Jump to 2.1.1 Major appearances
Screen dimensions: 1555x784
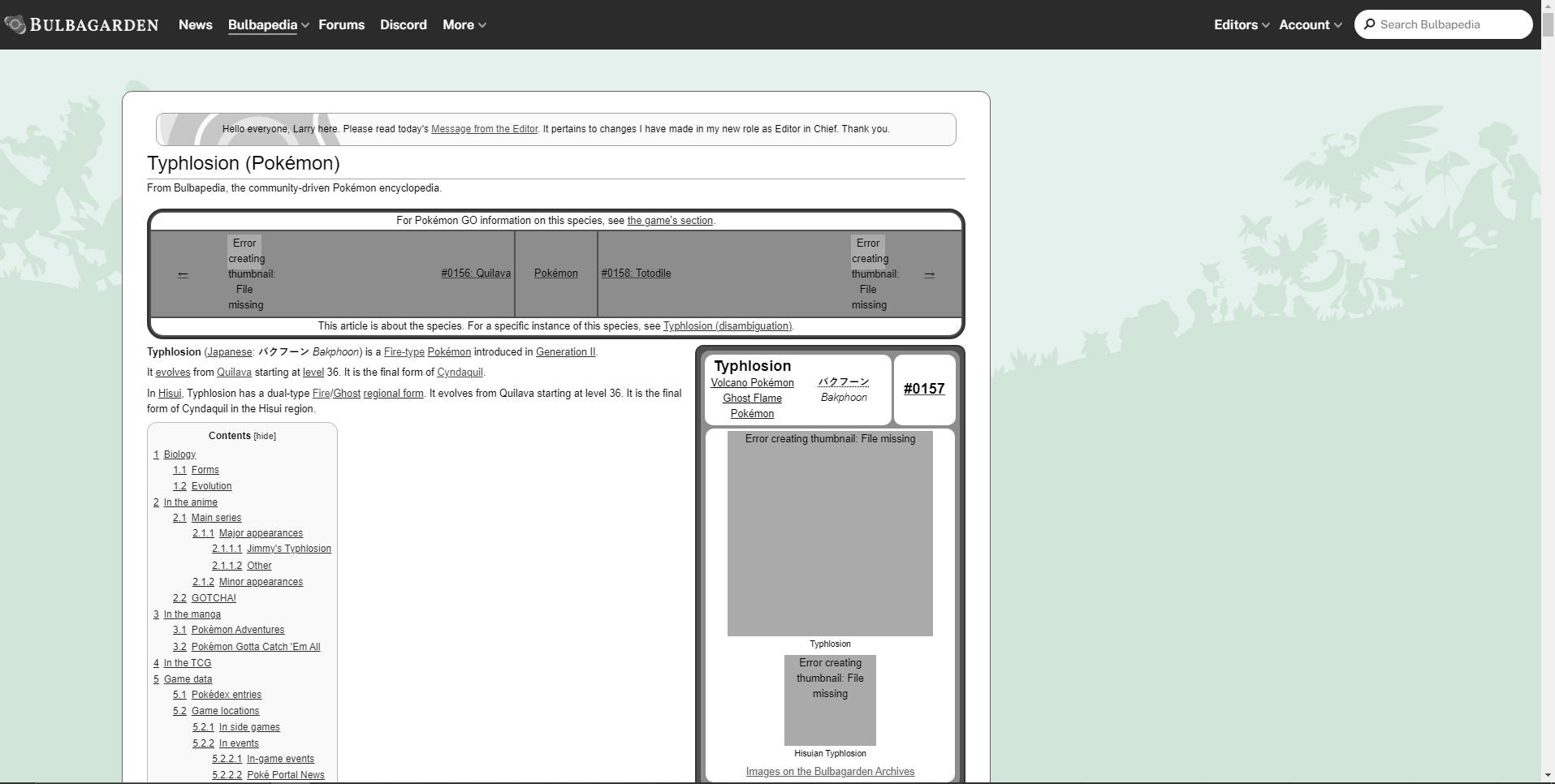[248, 533]
